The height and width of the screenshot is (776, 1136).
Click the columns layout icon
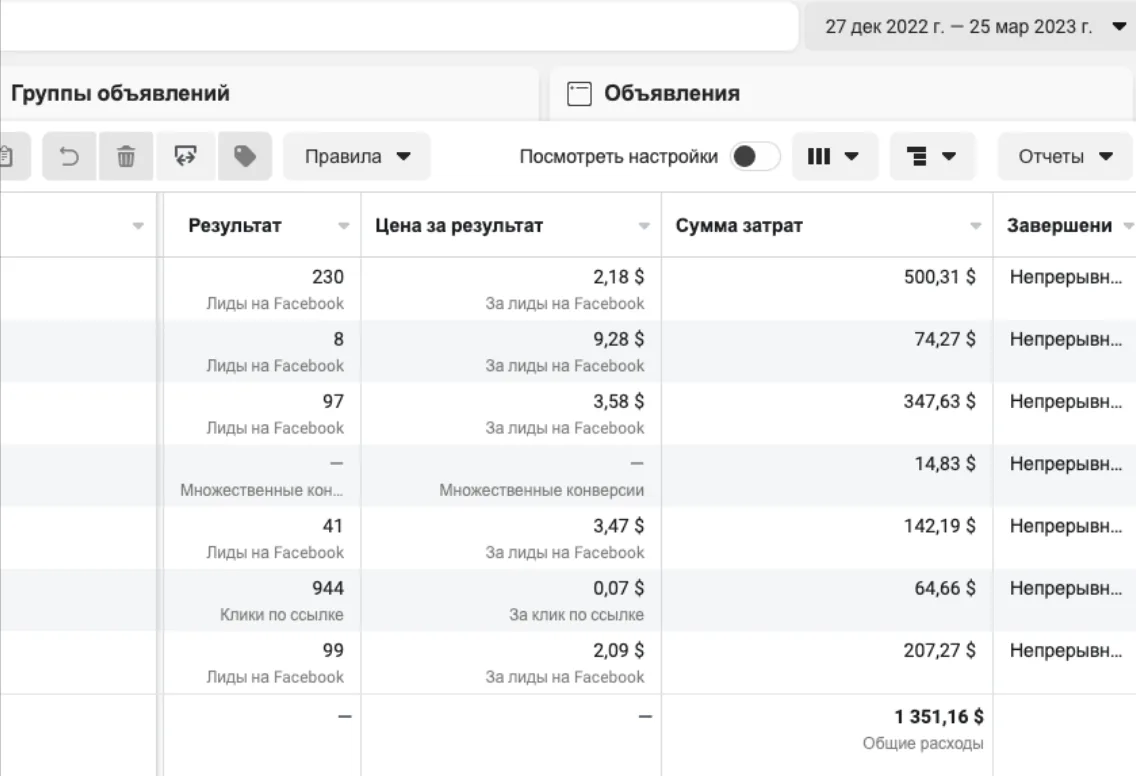pos(819,157)
